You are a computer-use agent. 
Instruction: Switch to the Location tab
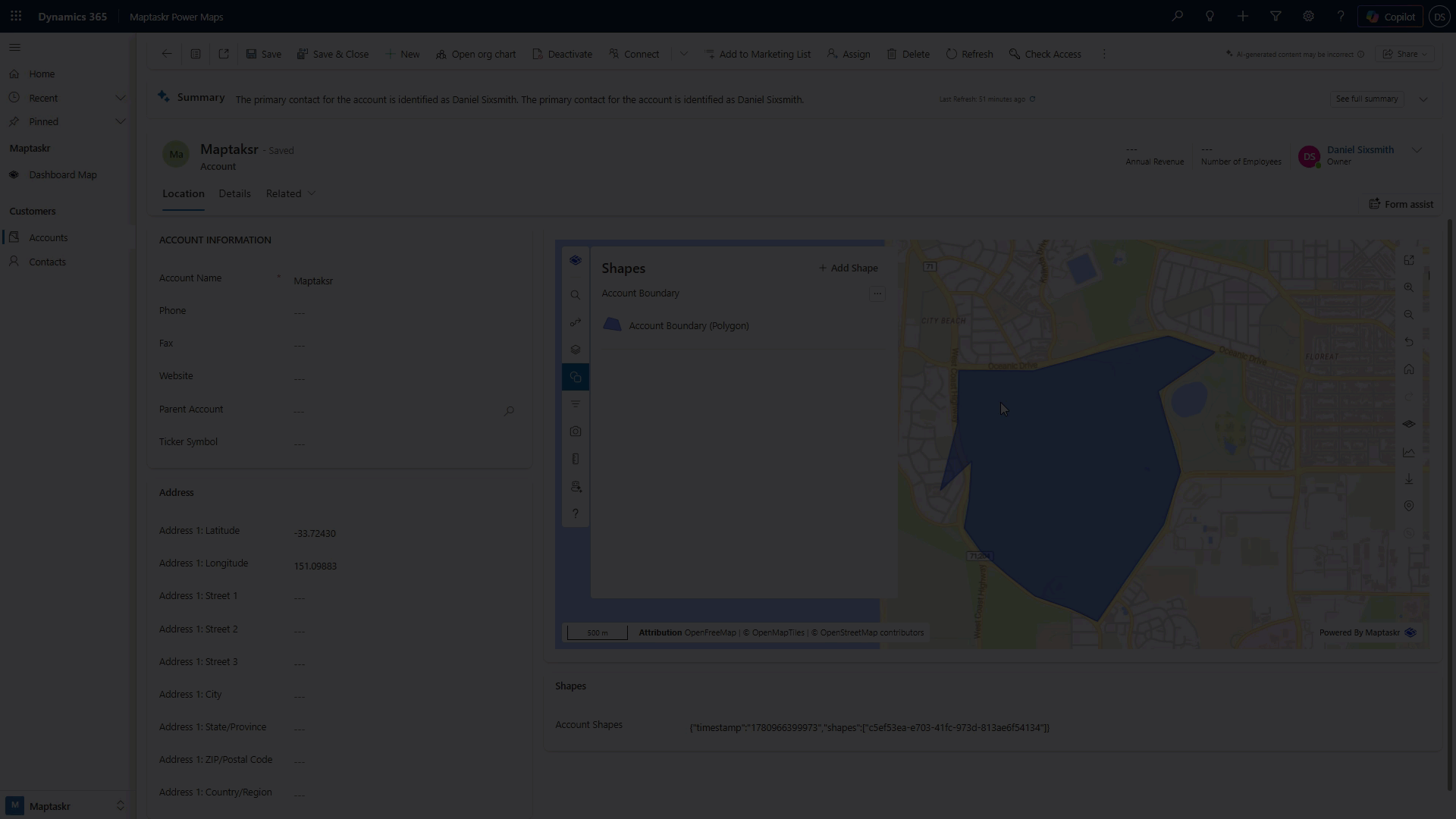[184, 193]
